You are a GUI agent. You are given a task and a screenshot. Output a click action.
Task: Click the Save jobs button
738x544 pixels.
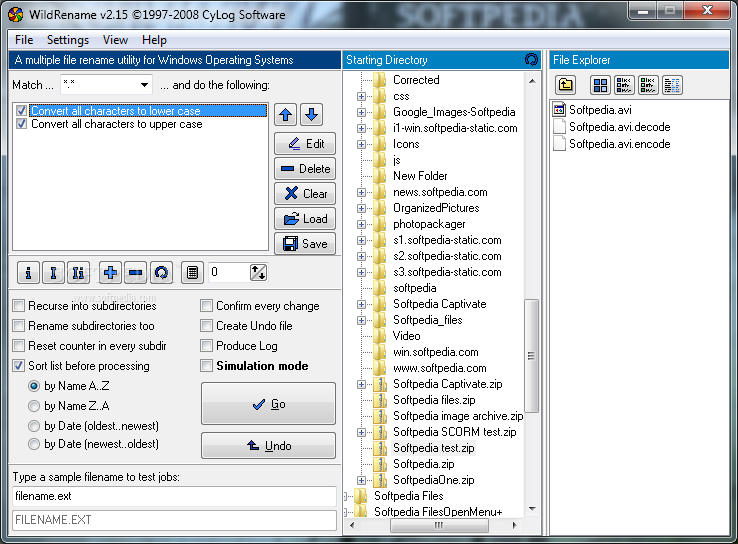pos(305,244)
